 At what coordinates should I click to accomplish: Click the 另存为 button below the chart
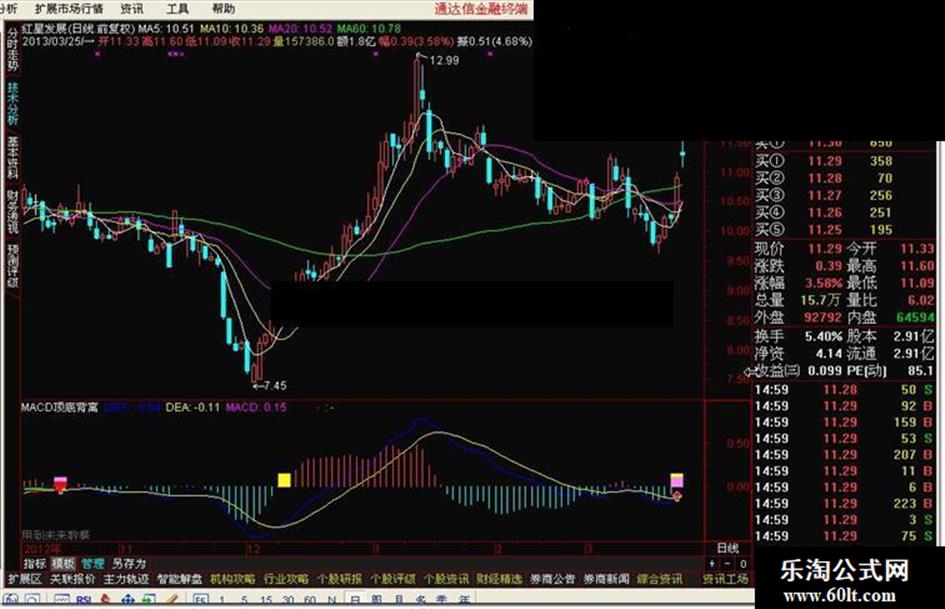point(128,564)
